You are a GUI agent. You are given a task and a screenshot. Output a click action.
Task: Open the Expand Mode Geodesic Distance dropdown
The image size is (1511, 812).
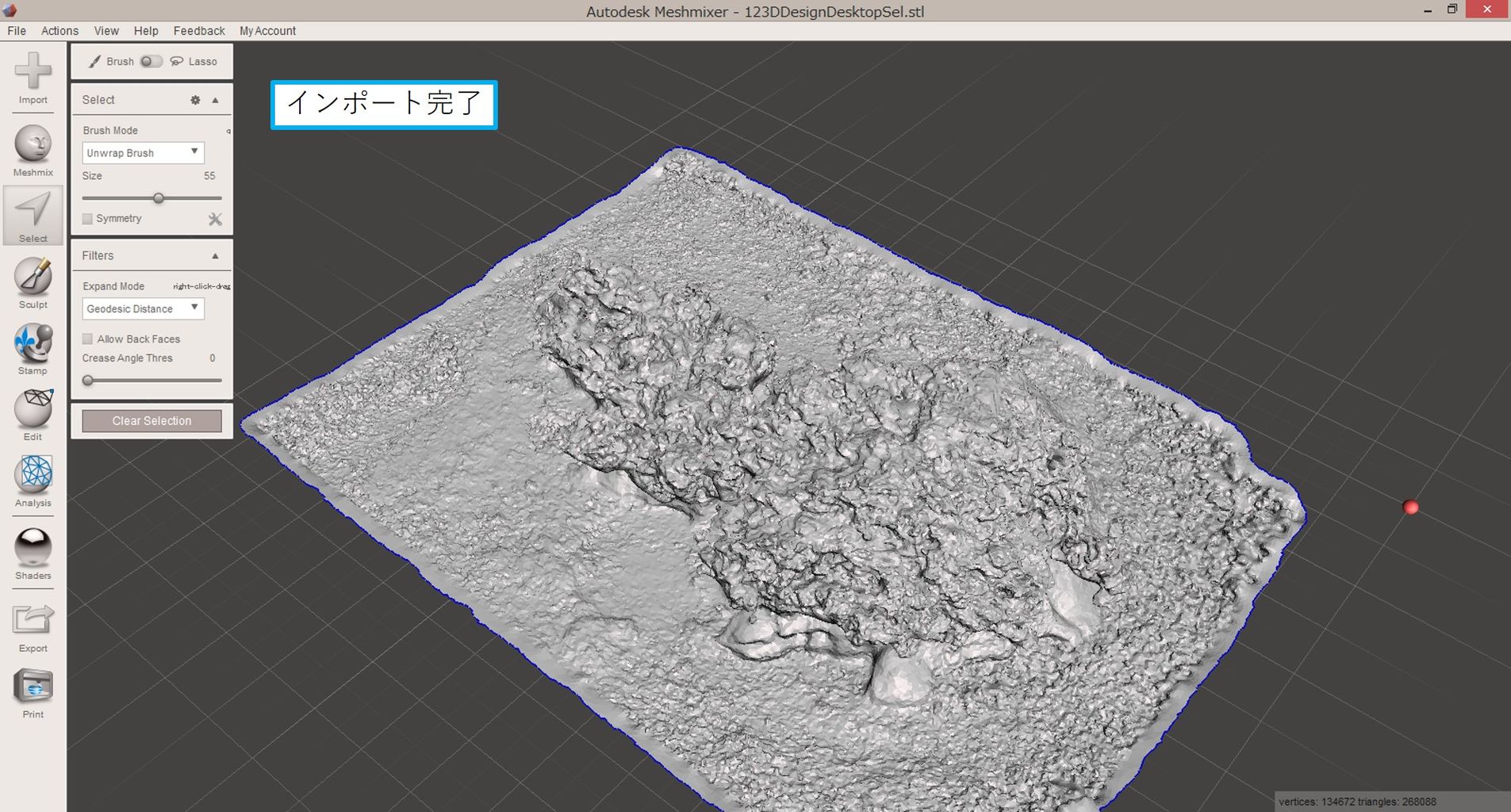(x=143, y=308)
